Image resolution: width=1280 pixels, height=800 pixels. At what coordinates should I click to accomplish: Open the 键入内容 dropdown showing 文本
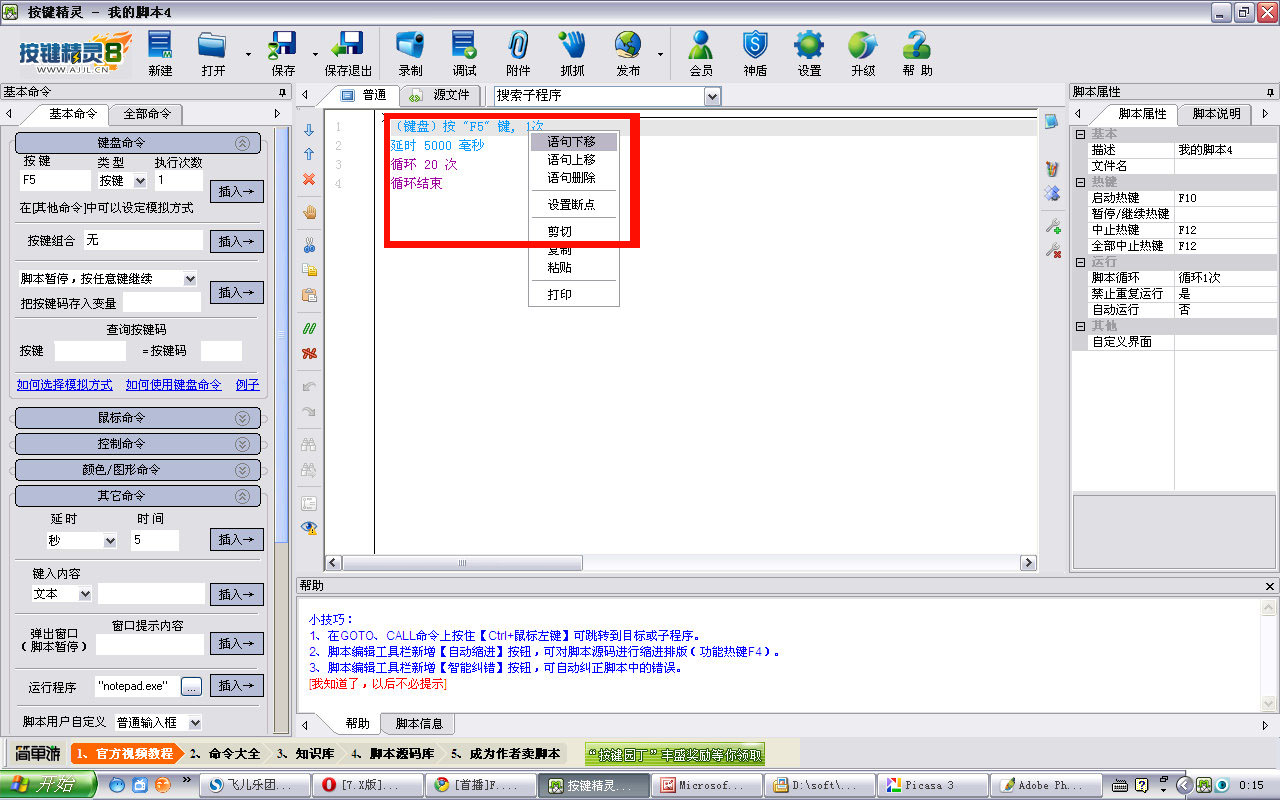click(85, 594)
